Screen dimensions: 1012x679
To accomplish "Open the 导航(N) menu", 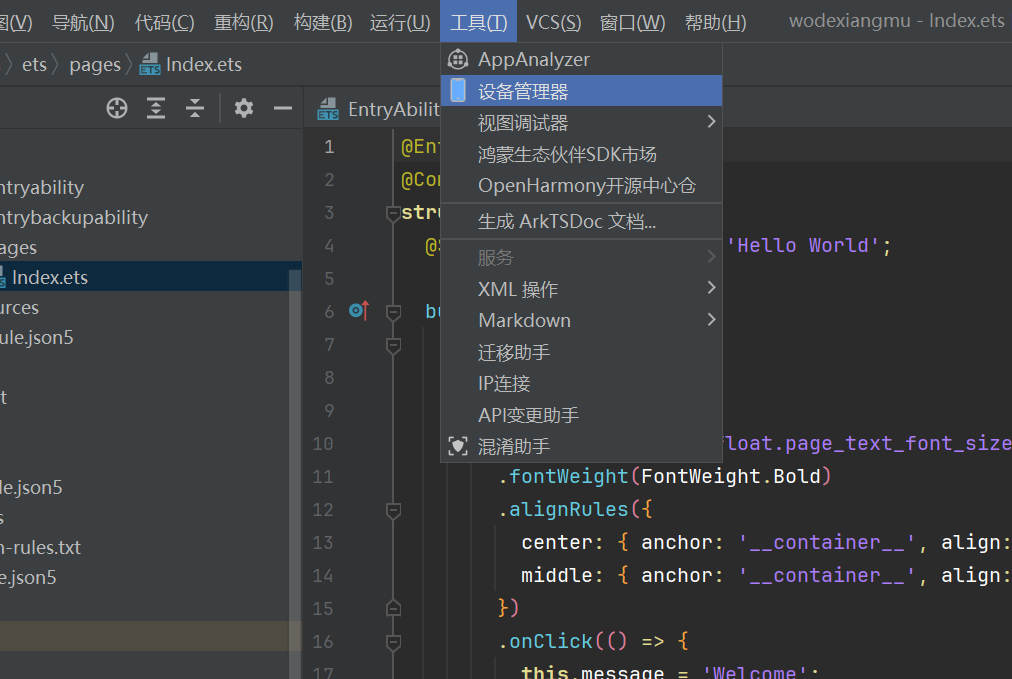I will tap(83, 23).
